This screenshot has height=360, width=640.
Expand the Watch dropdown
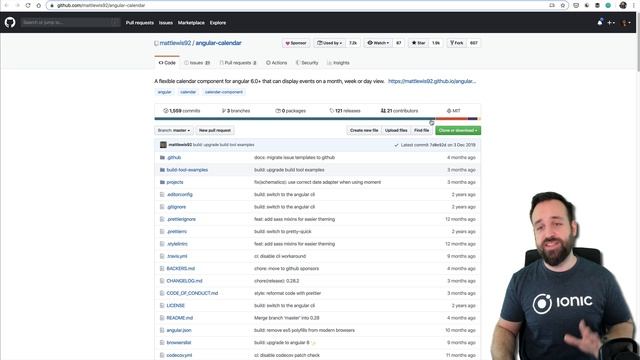pyautogui.click(x=378, y=43)
